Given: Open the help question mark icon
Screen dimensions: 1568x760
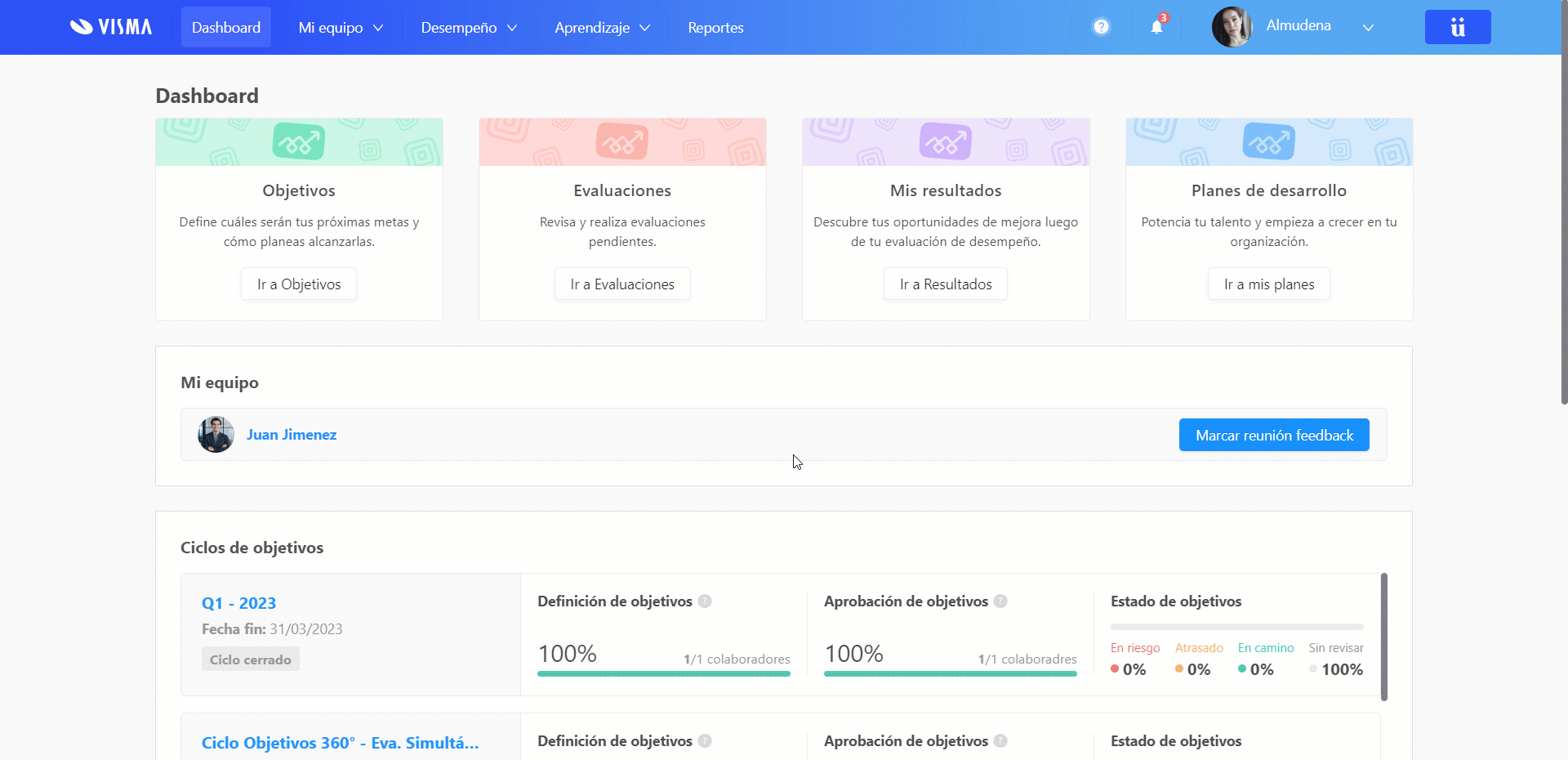Looking at the screenshot, I should click(x=1101, y=27).
